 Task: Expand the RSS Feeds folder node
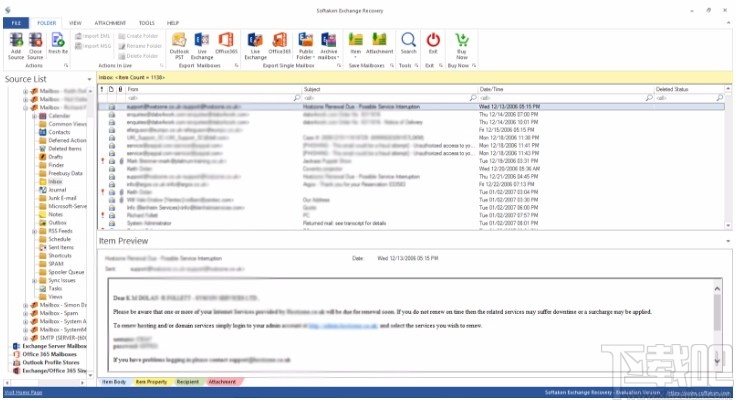click(x=34, y=231)
